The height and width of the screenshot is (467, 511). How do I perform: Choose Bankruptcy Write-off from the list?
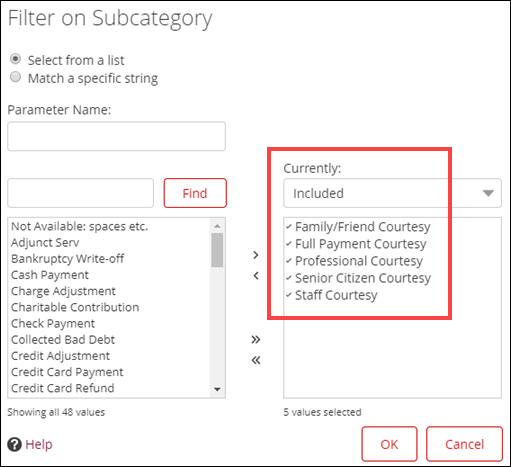[x=67, y=259]
